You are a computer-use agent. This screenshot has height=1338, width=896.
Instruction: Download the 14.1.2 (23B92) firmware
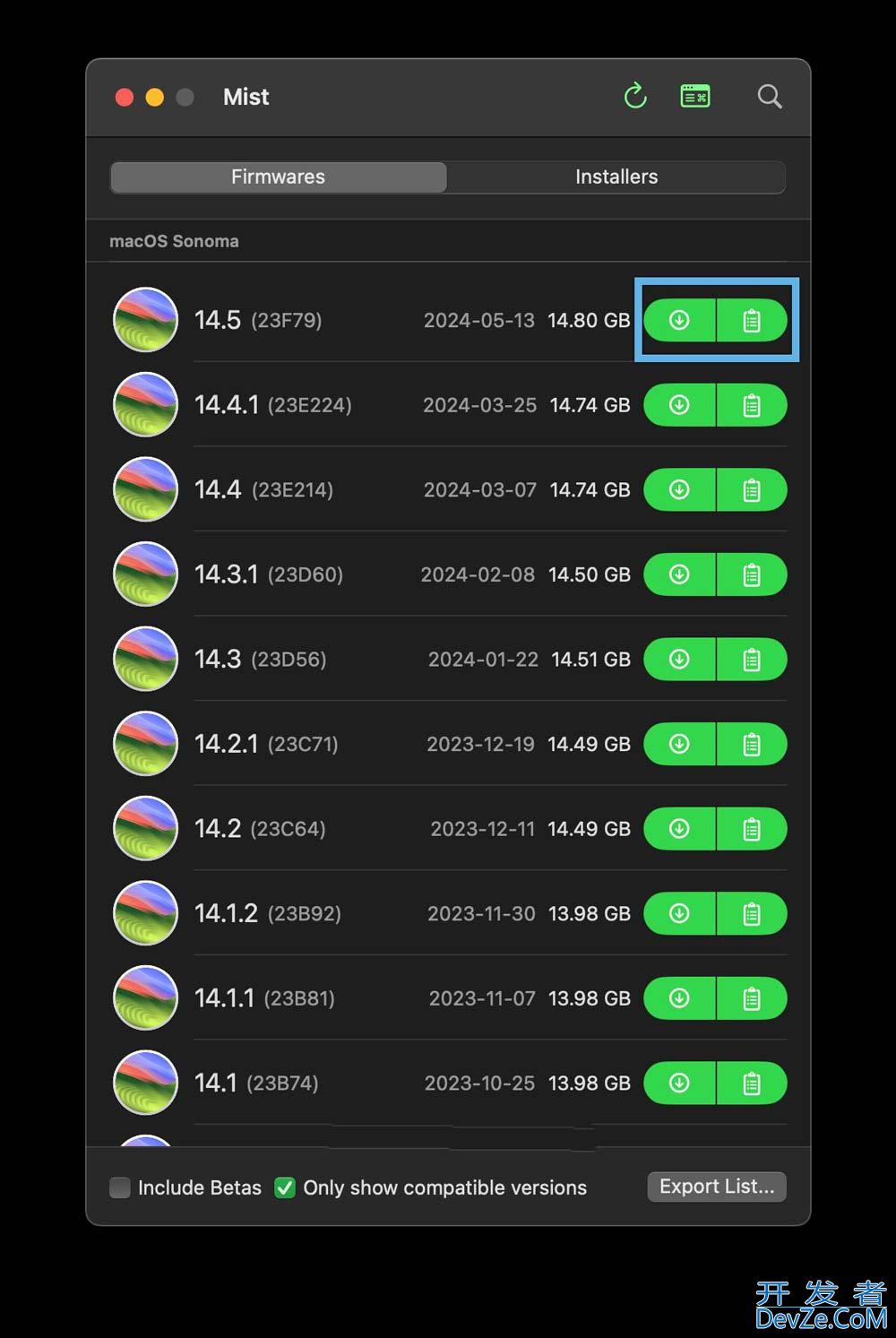pyautogui.click(x=679, y=913)
